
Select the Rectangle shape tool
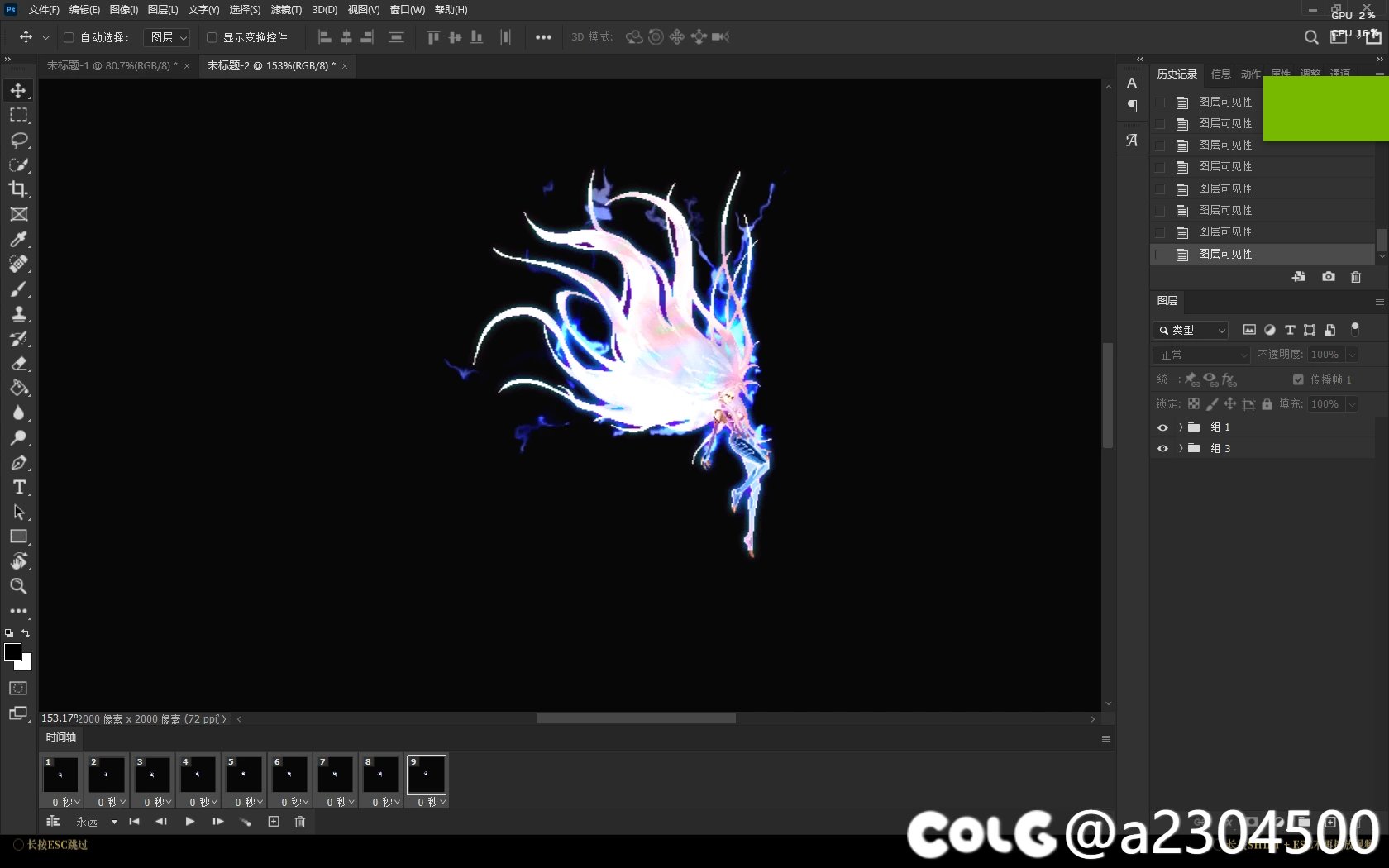pos(18,537)
